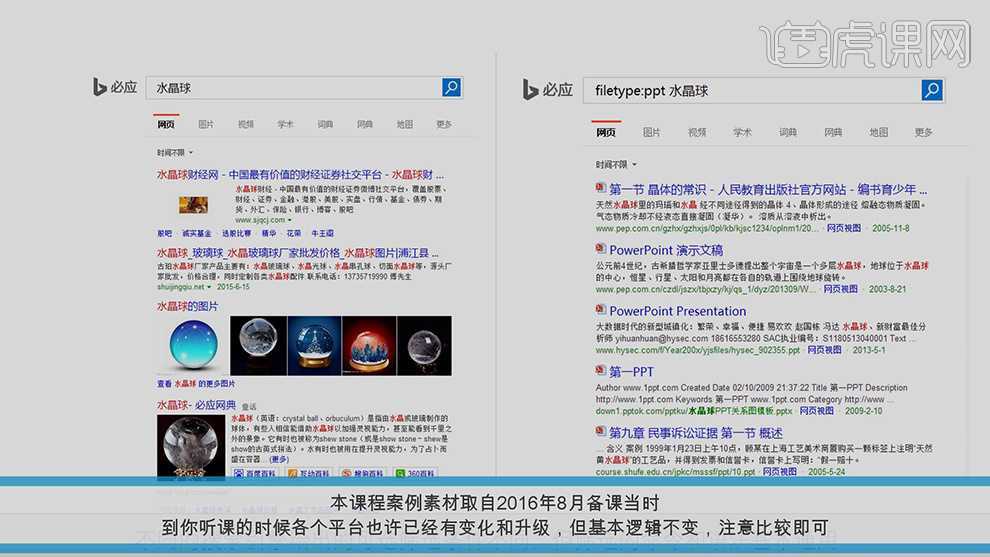This screenshot has height=557, width=990.
Task: Click the PPT file icon before 第一PPT
Action: [600, 370]
